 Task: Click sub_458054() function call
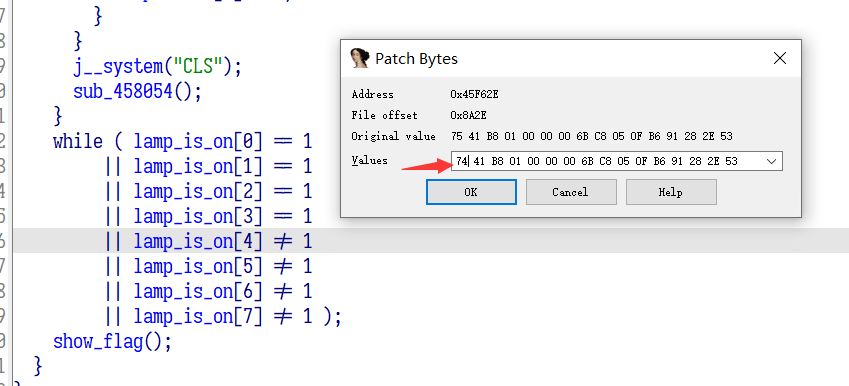click(x=138, y=91)
